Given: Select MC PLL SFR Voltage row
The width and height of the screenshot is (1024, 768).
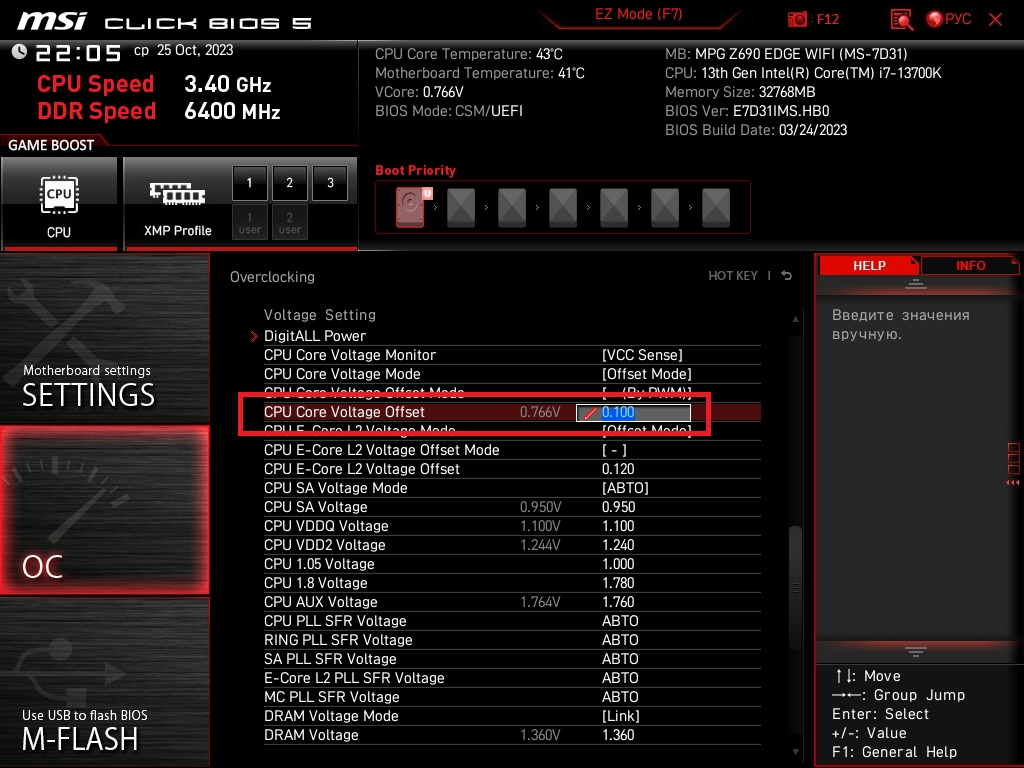Looking at the screenshot, I should [511, 696].
